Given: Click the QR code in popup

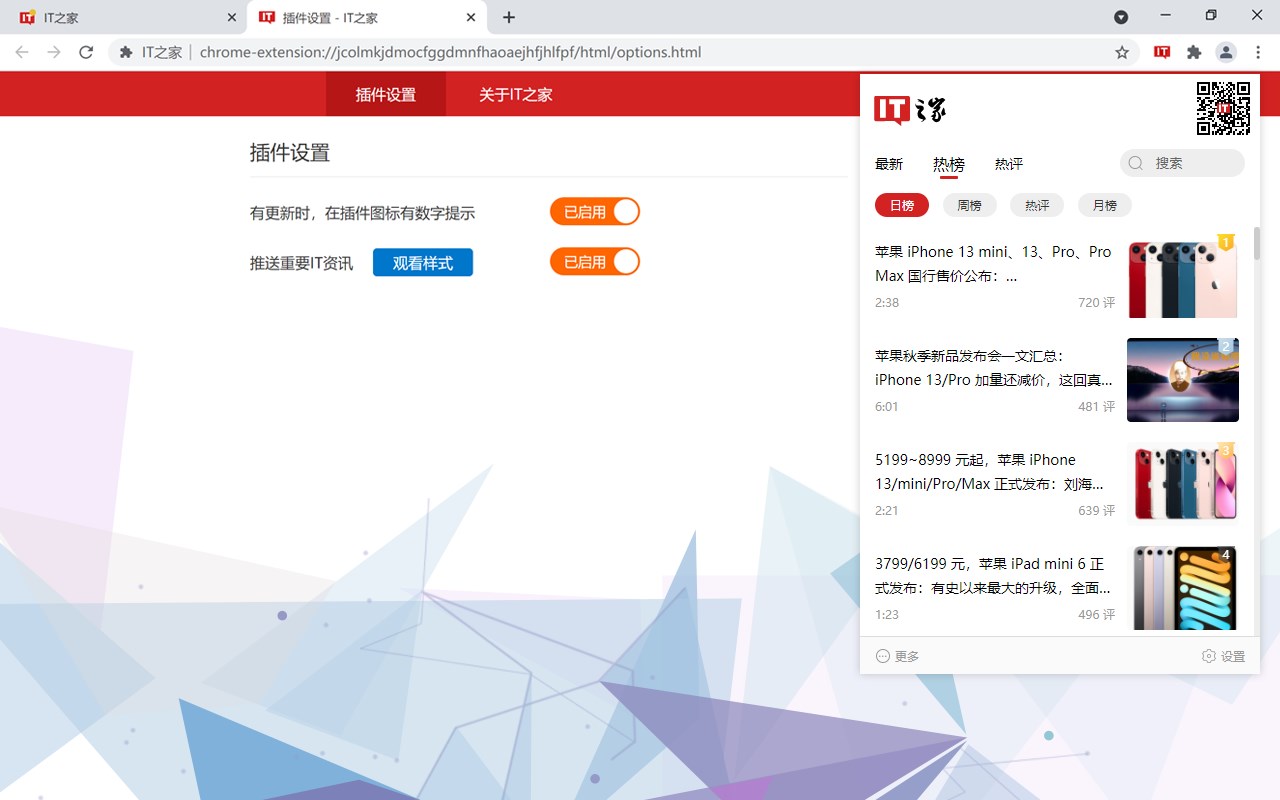Looking at the screenshot, I should point(1223,108).
